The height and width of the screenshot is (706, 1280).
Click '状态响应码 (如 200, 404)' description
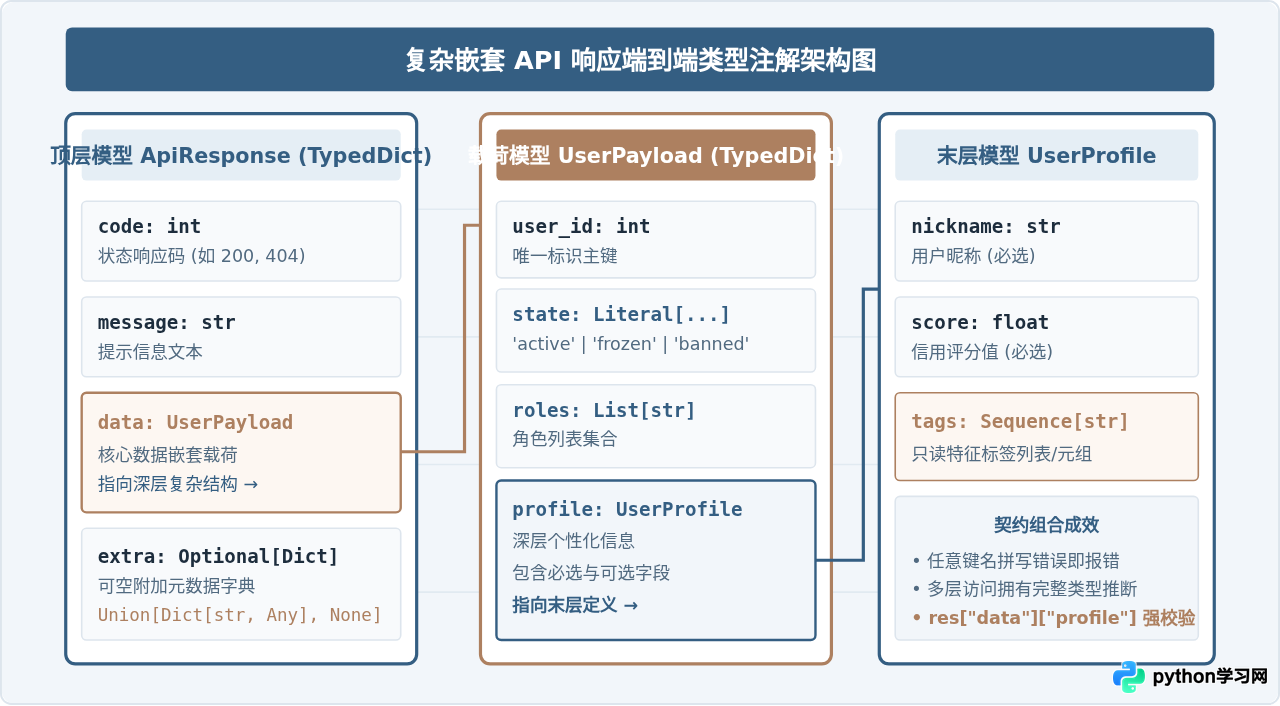(x=201, y=256)
